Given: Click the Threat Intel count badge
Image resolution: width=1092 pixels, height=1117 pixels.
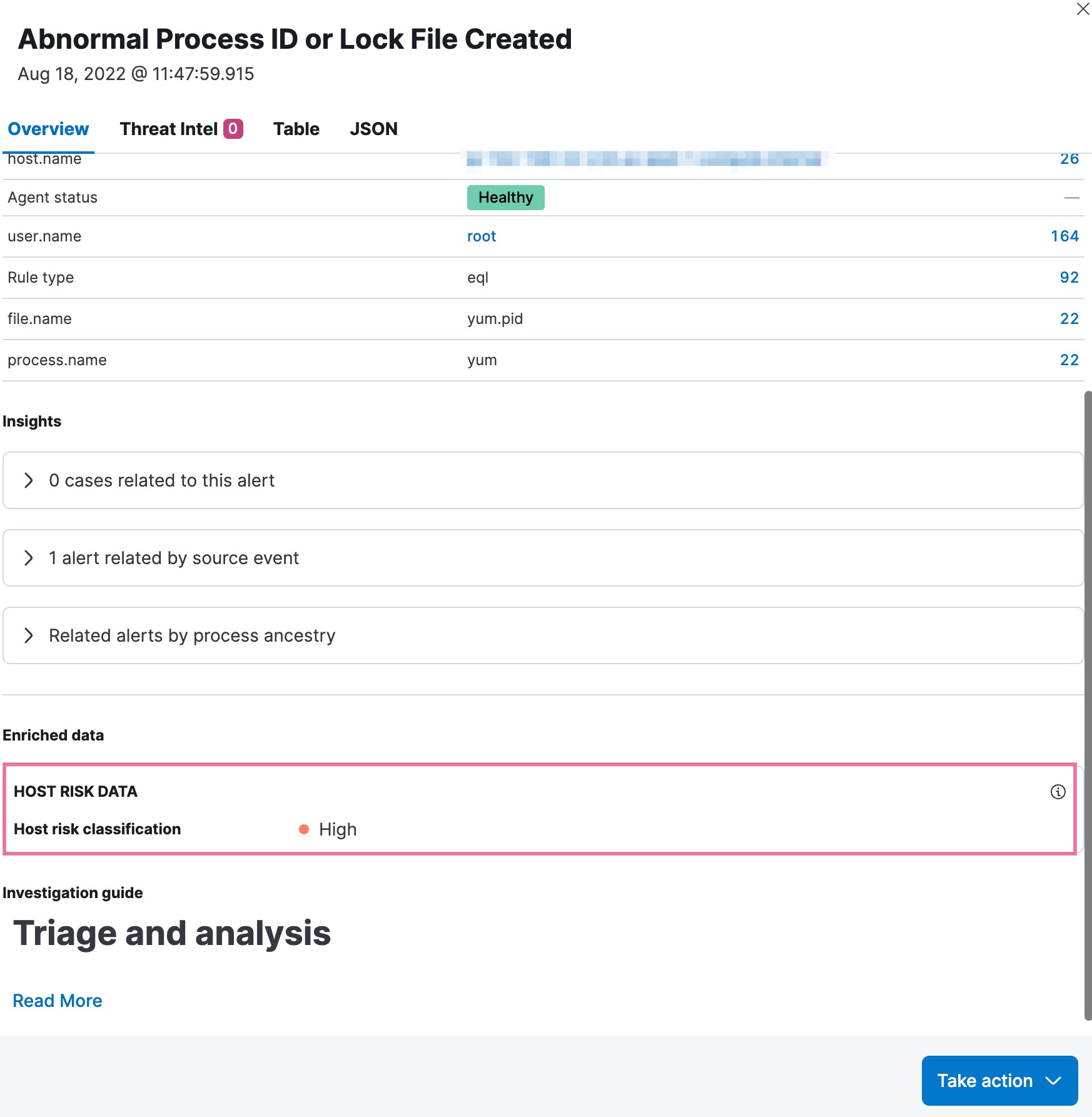Looking at the screenshot, I should click(x=233, y=129).
